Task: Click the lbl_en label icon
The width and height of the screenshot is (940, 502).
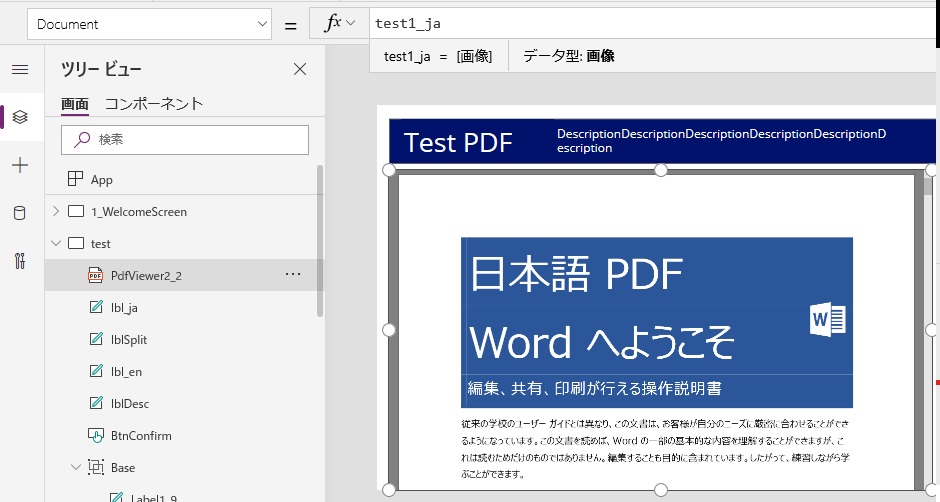Action: click(x=96, y=371)
